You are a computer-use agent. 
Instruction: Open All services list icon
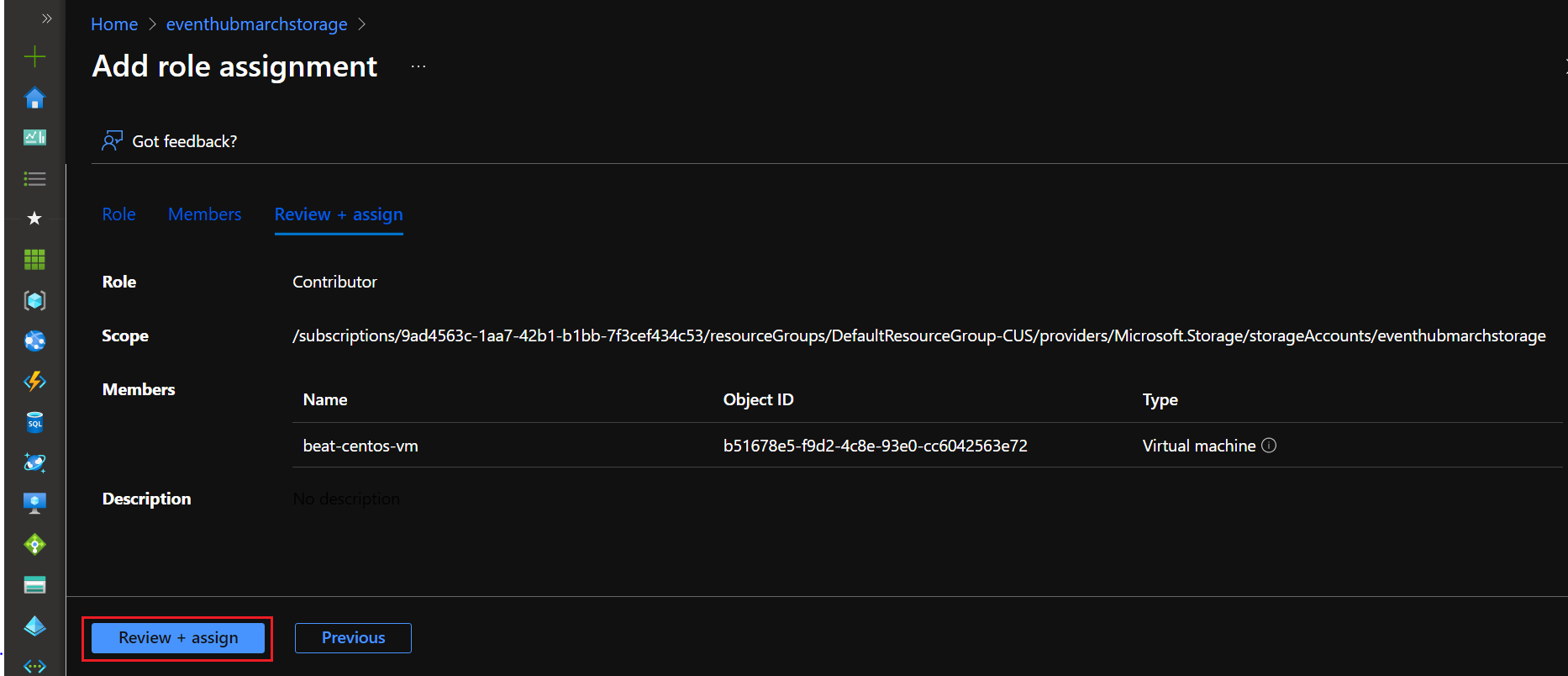tap(34, 178)
